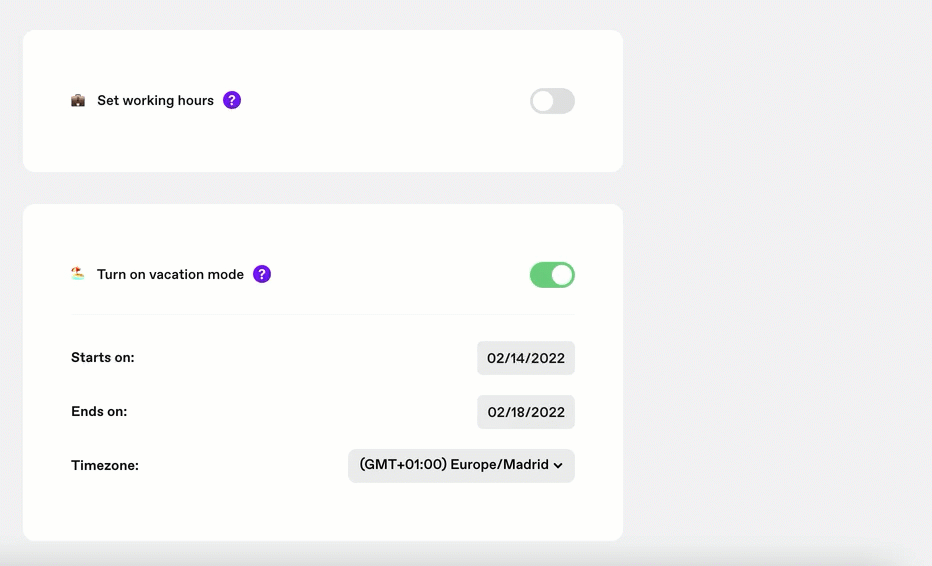Click the year 2022 in the start date
Viewport: 932px width, 566px height.
(x=549, y=358)
